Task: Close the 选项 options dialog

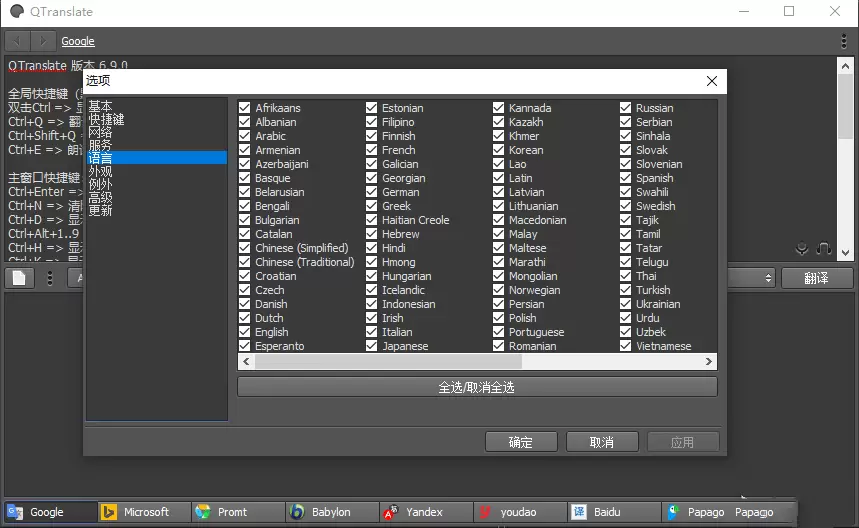Action: point(712,81)
